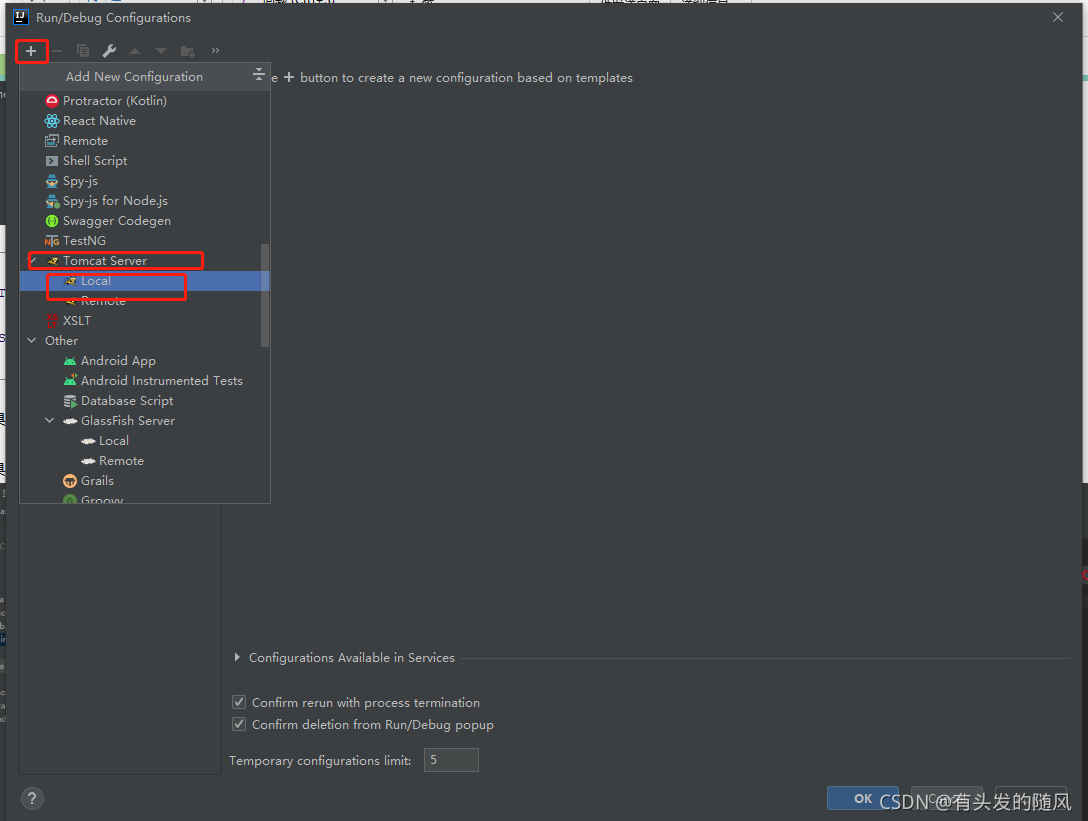Click the collapse/sort icon beside Add New Configuration
The height and width of the screenshot is (821, 1088).
click(259, 74)
